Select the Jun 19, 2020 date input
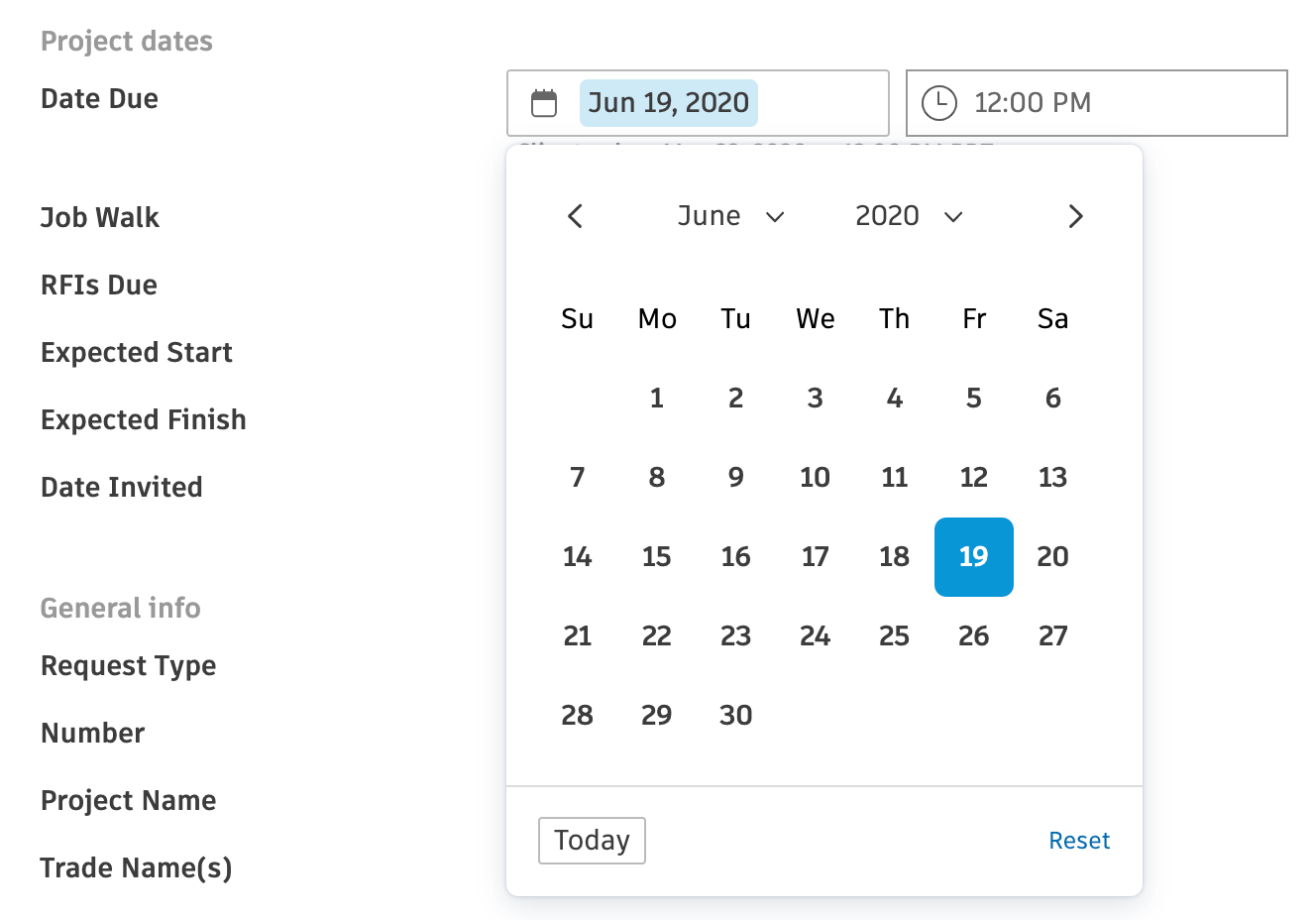 pos(698,103)
